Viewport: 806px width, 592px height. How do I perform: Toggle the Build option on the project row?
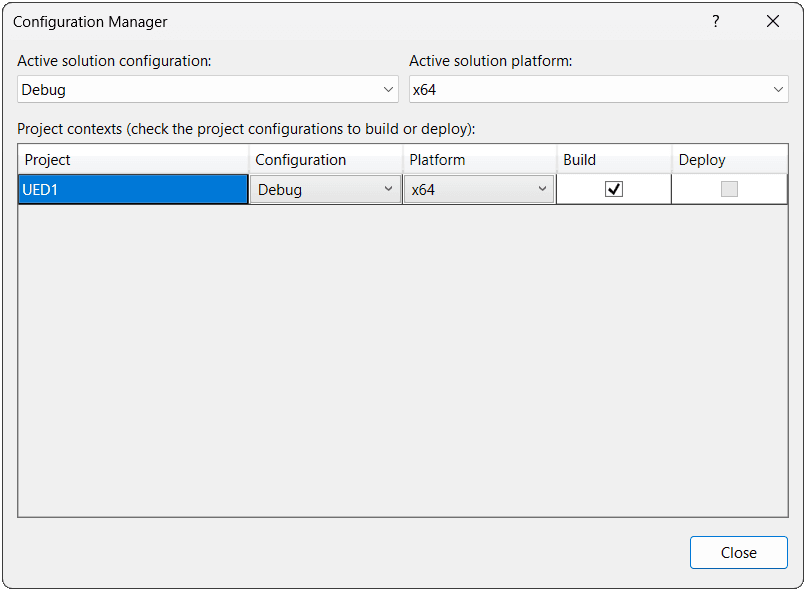tap(613, 188)
